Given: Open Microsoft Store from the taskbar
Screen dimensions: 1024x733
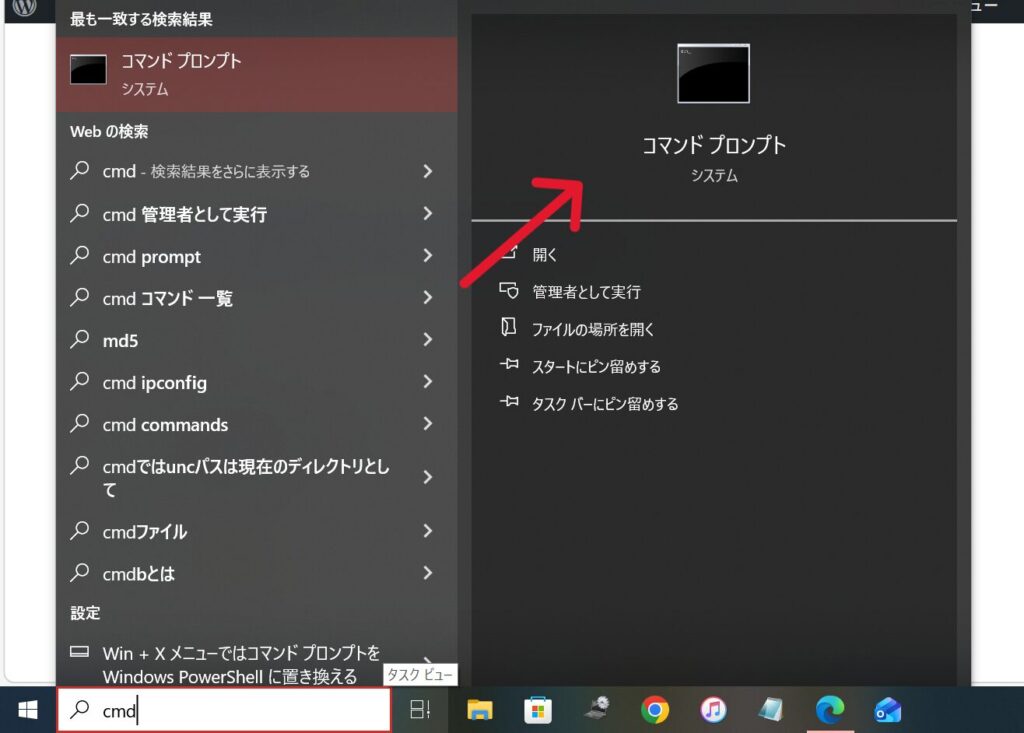Looking at the screenshot, I should point(538,710).
